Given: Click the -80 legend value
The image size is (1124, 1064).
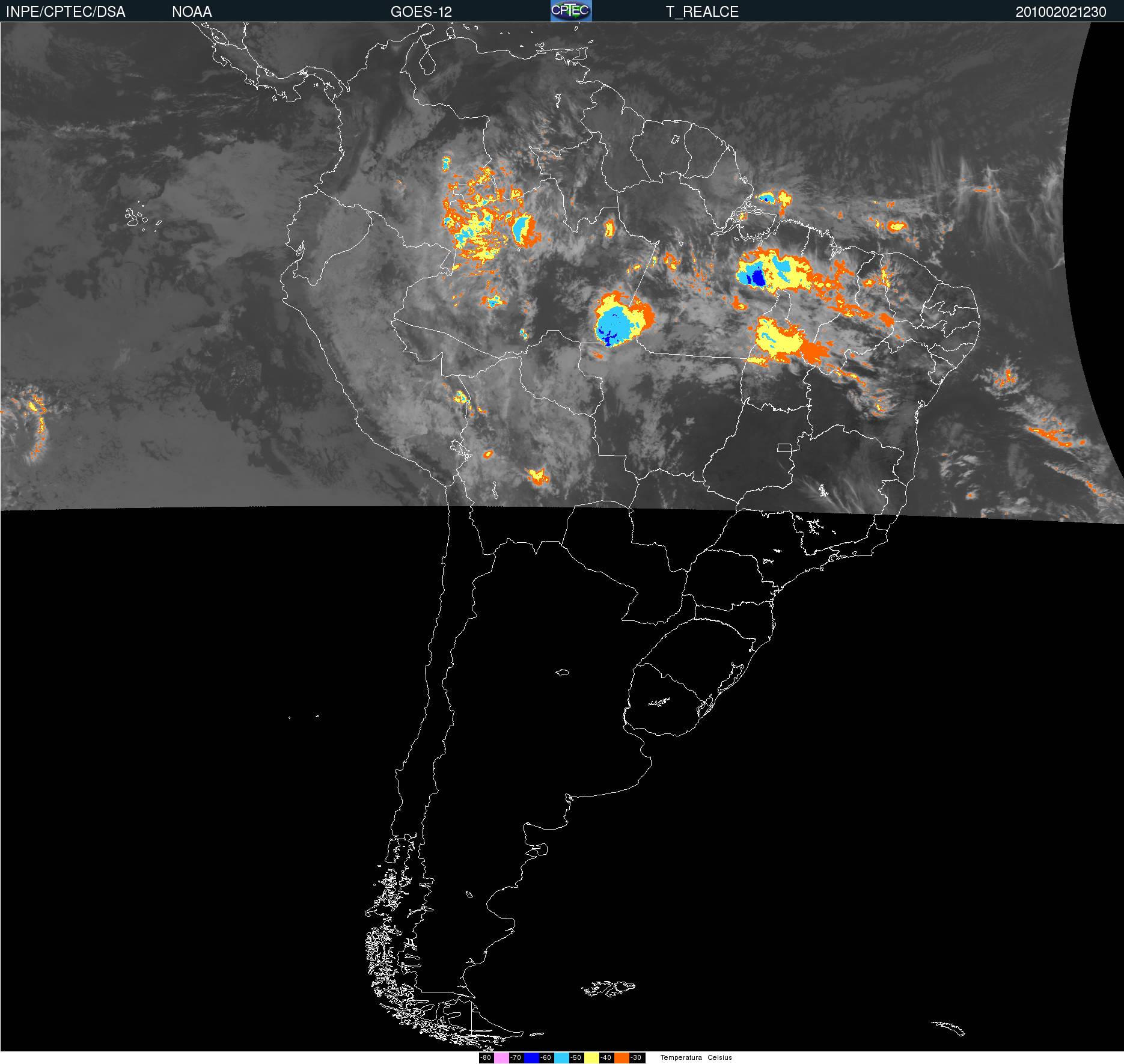Looking at the screenshot, I should coord(486,1058).
